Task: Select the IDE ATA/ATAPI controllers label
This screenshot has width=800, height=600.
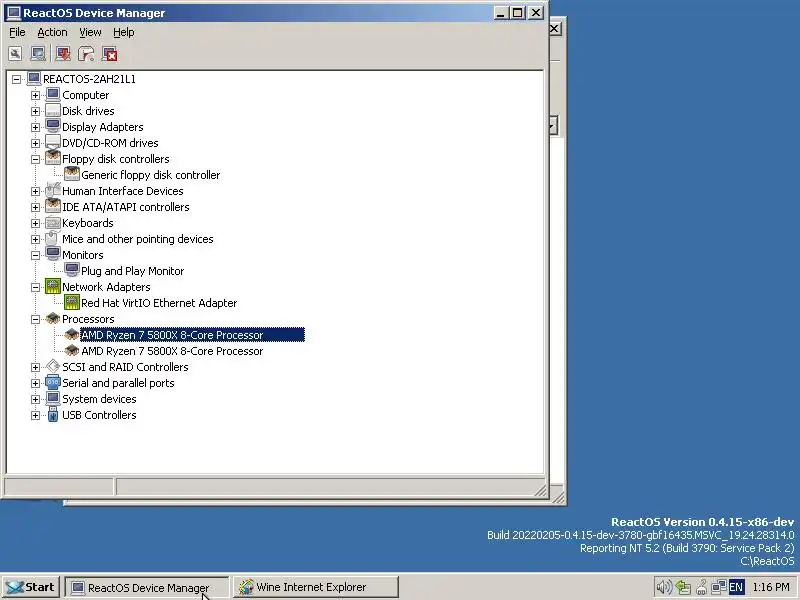Action: pos(126,207)
